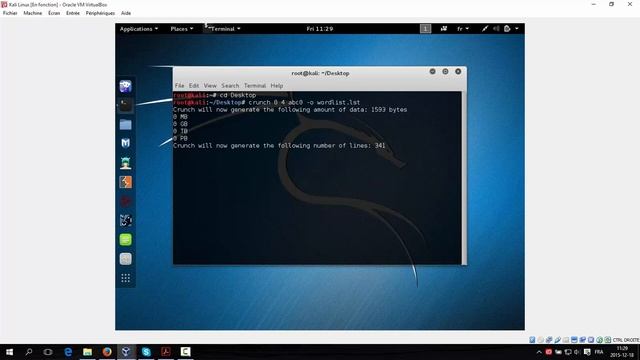Open VirtualBox Périphériques menu

(x=100, y=13)
